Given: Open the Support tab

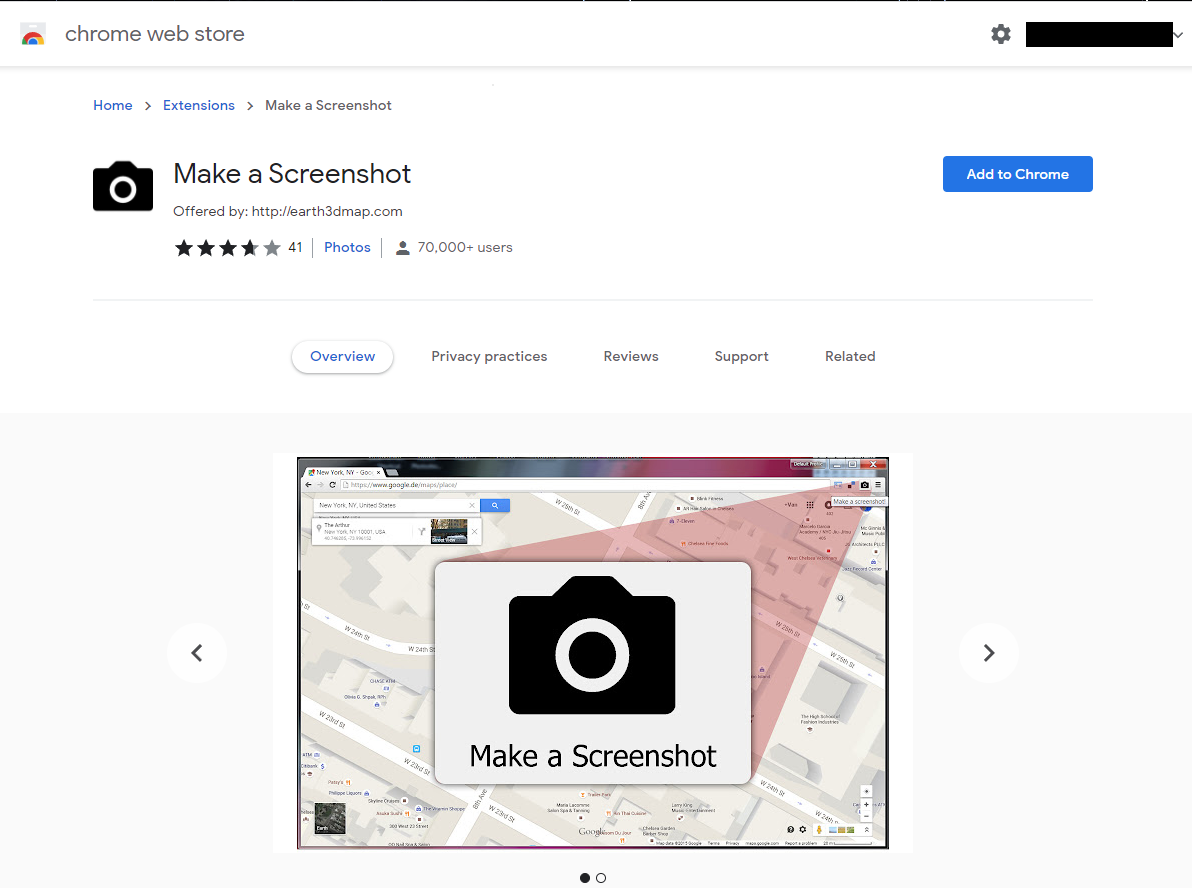Looking at the screenshot, I should point(742,357).
